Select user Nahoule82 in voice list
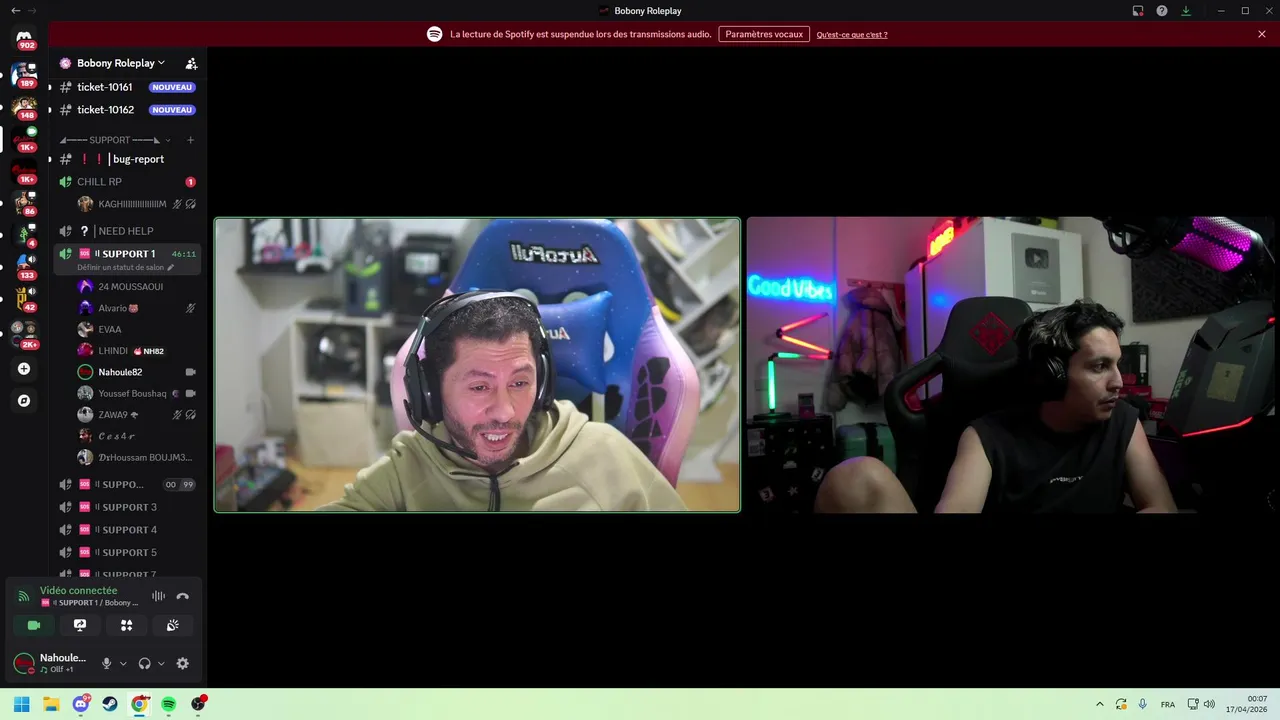The width and height of the screenshot is (1280, 720). (138, 372)
